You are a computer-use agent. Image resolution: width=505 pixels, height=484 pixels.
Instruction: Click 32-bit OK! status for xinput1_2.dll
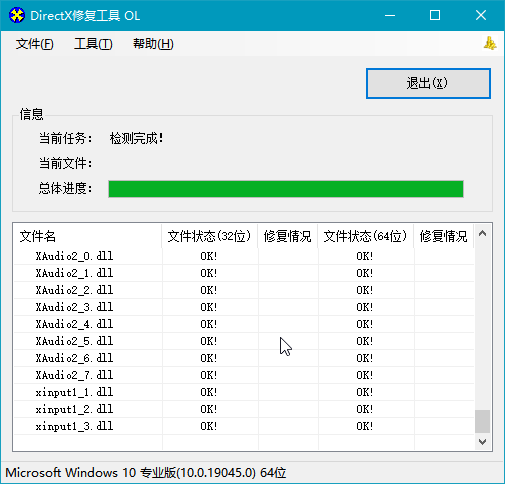[x=209, y=409]
